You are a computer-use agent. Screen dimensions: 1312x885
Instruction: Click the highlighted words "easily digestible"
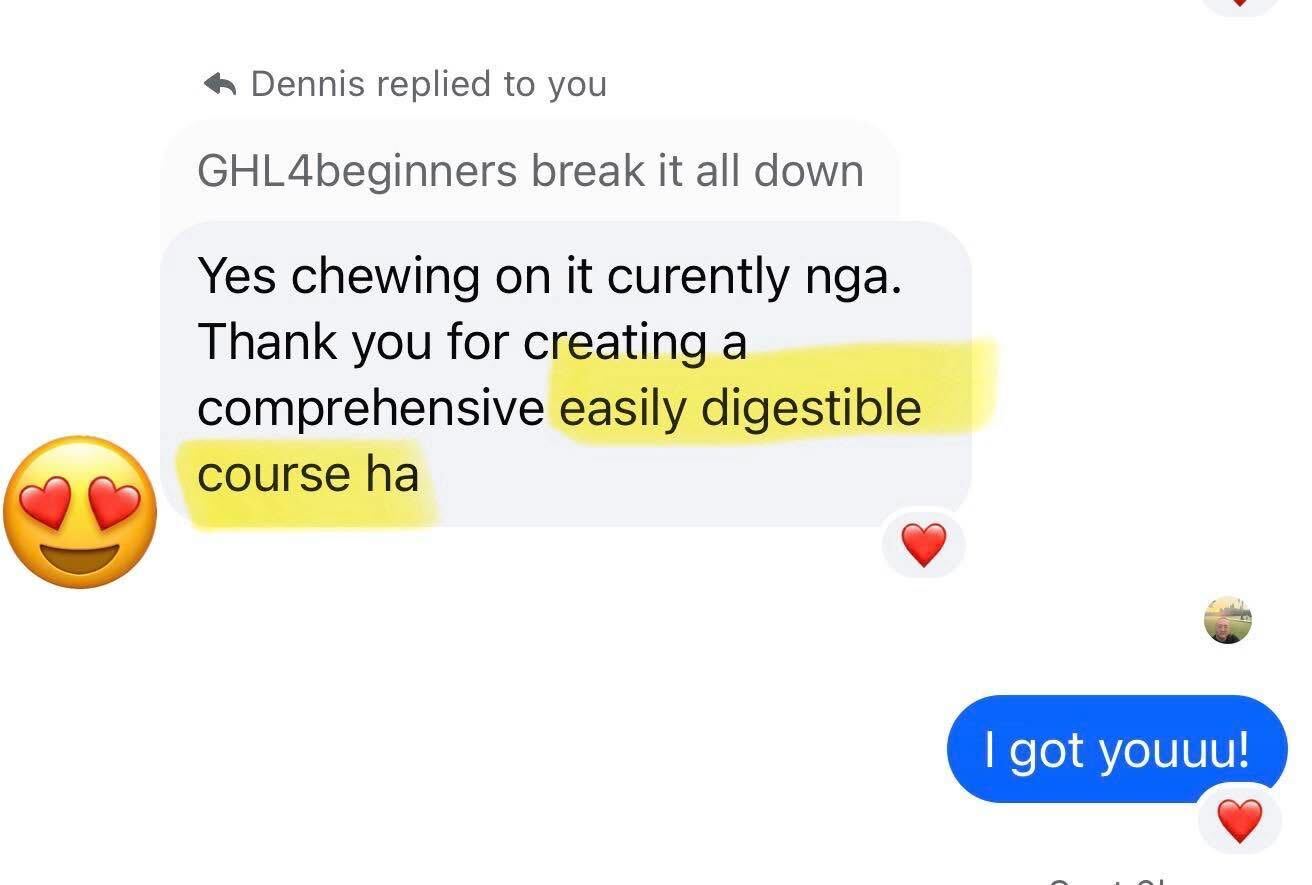tap(740, 408)
